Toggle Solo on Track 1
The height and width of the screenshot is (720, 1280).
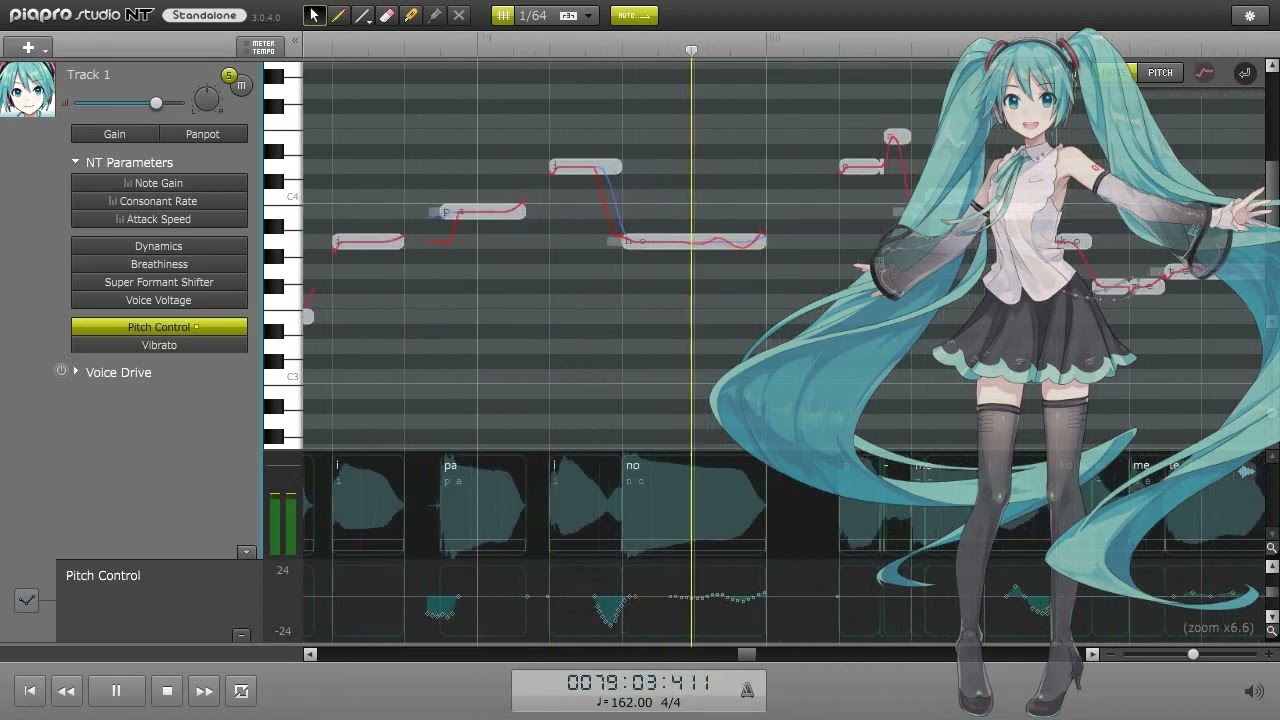pyautogui.click(x=229, y=76)
